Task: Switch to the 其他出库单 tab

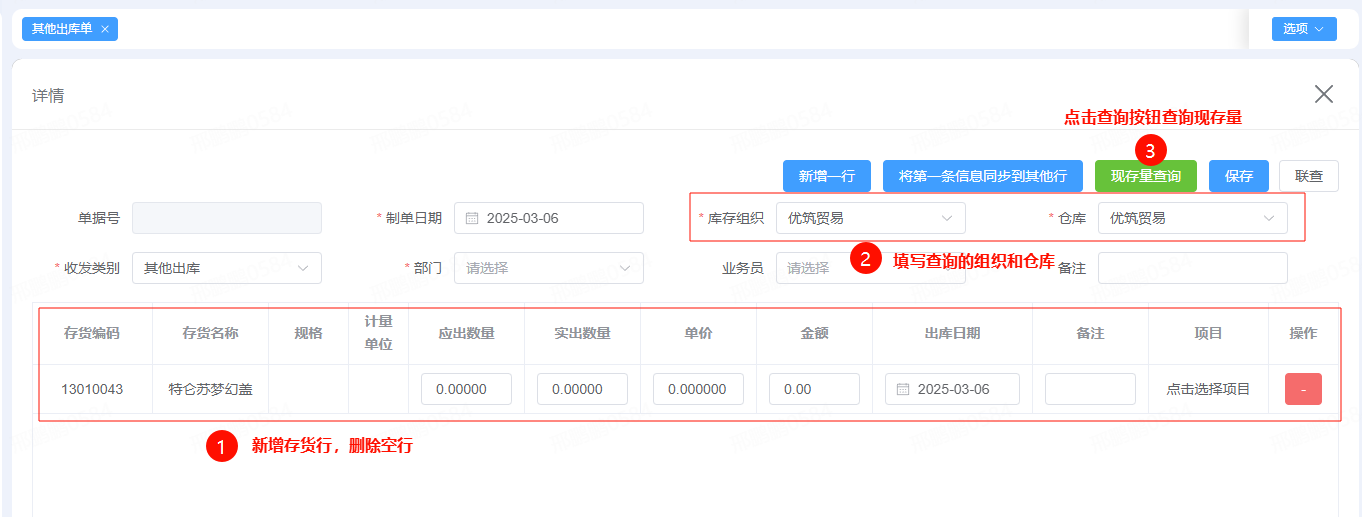Action: (x=62, y=29)
